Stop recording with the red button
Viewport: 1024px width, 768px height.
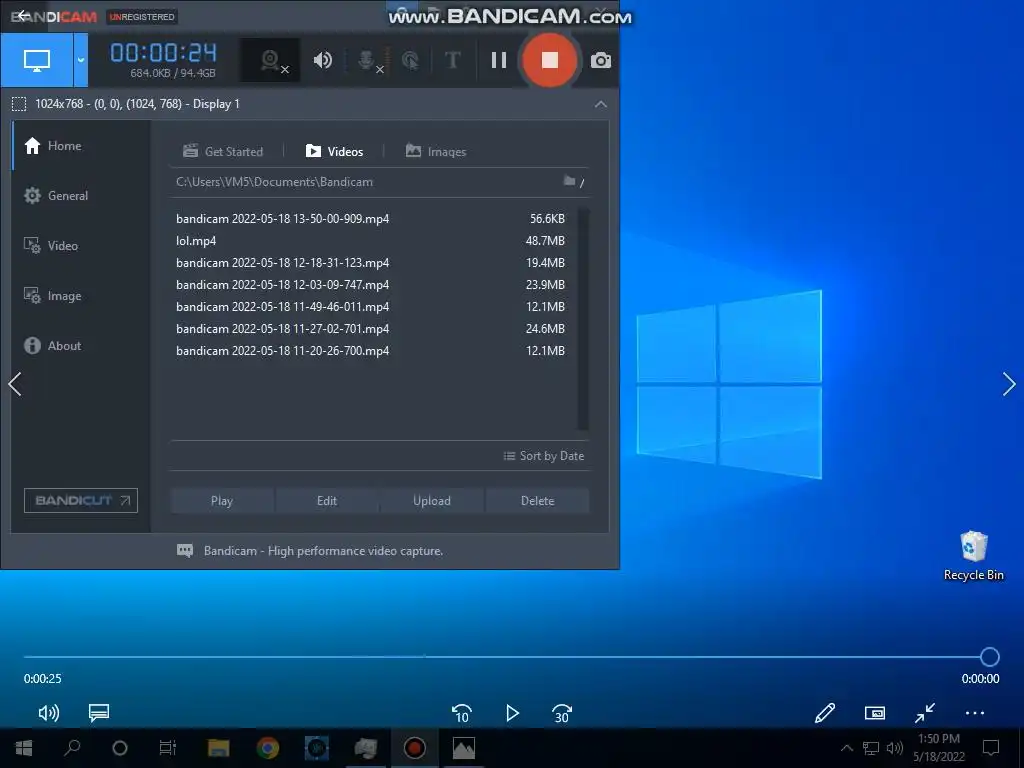[x=550, y=60]
